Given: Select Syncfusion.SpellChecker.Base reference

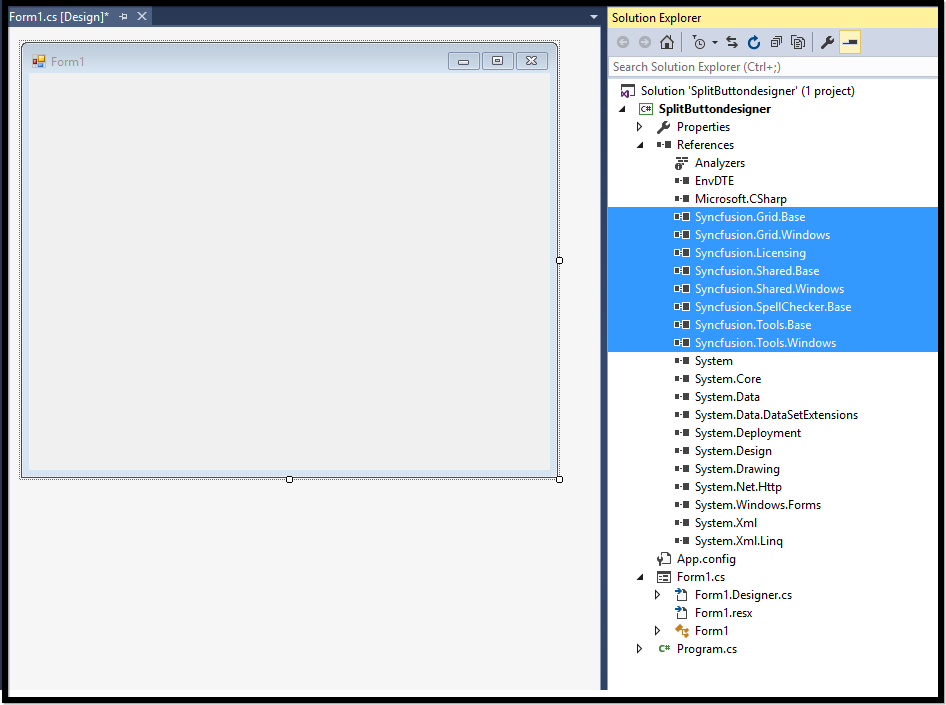Looking at the screenshot, I should point(773,307).
